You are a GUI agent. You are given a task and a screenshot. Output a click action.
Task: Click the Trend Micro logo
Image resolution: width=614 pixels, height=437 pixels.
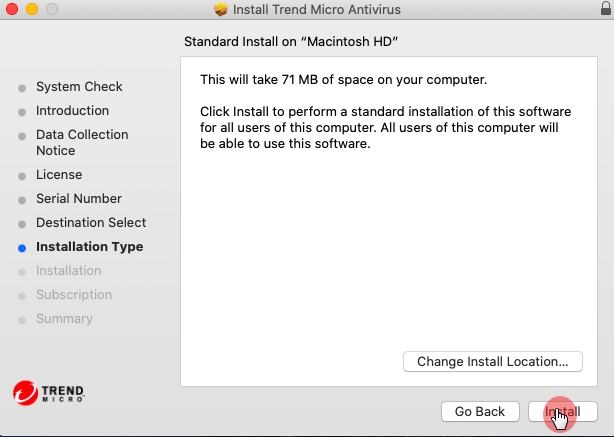[x=49, y=393]
